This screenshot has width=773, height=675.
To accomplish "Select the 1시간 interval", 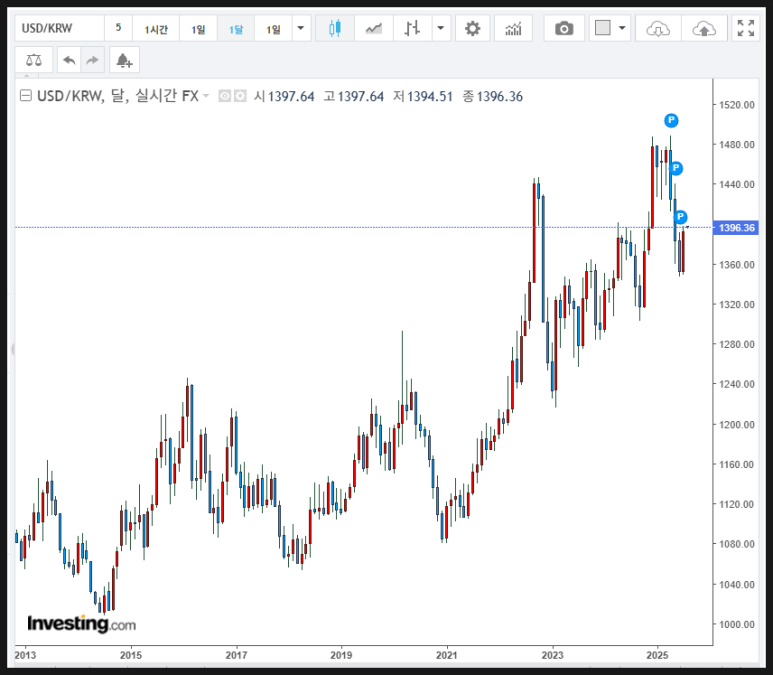I will 156,29.
